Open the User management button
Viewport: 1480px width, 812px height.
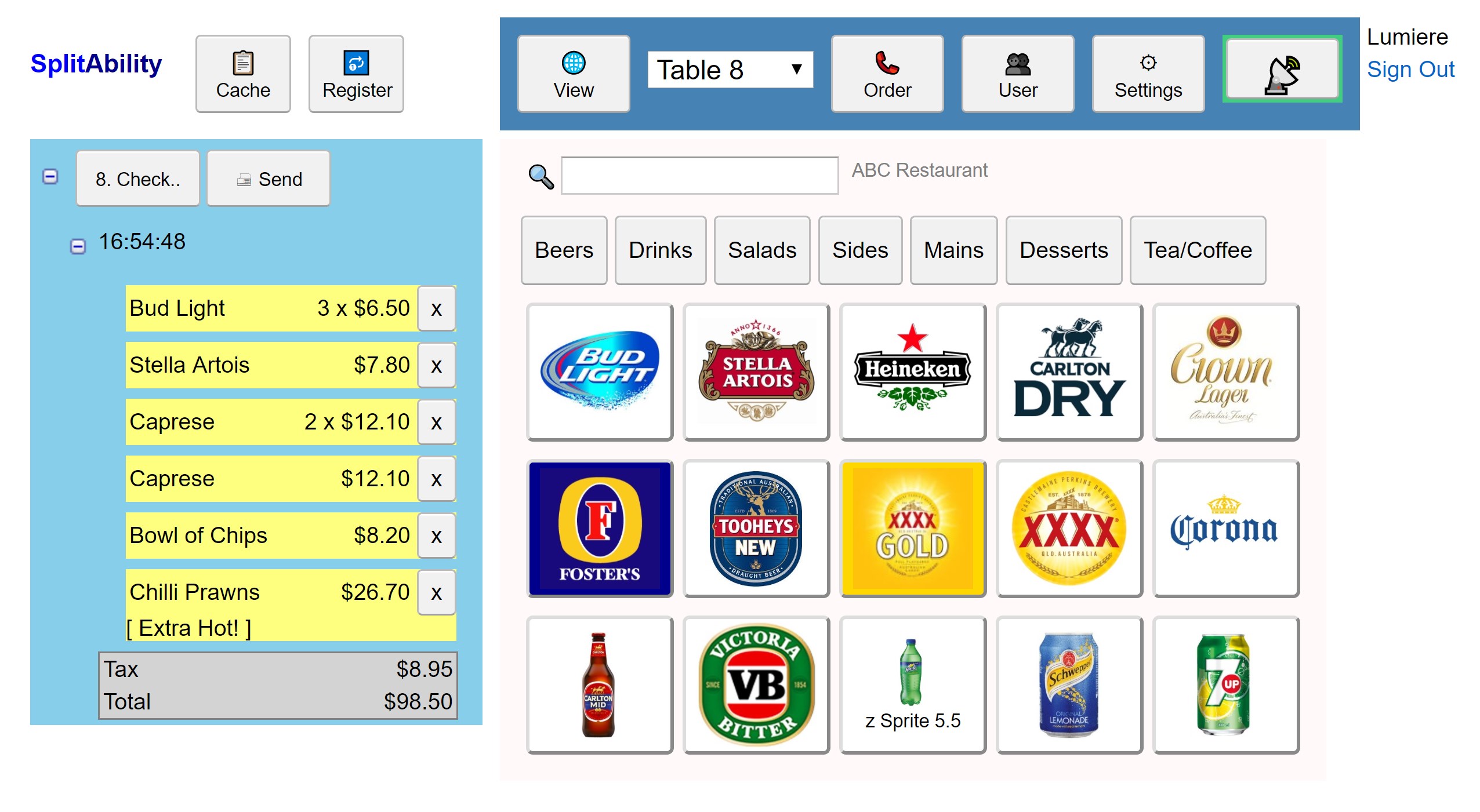point(1017,75)
